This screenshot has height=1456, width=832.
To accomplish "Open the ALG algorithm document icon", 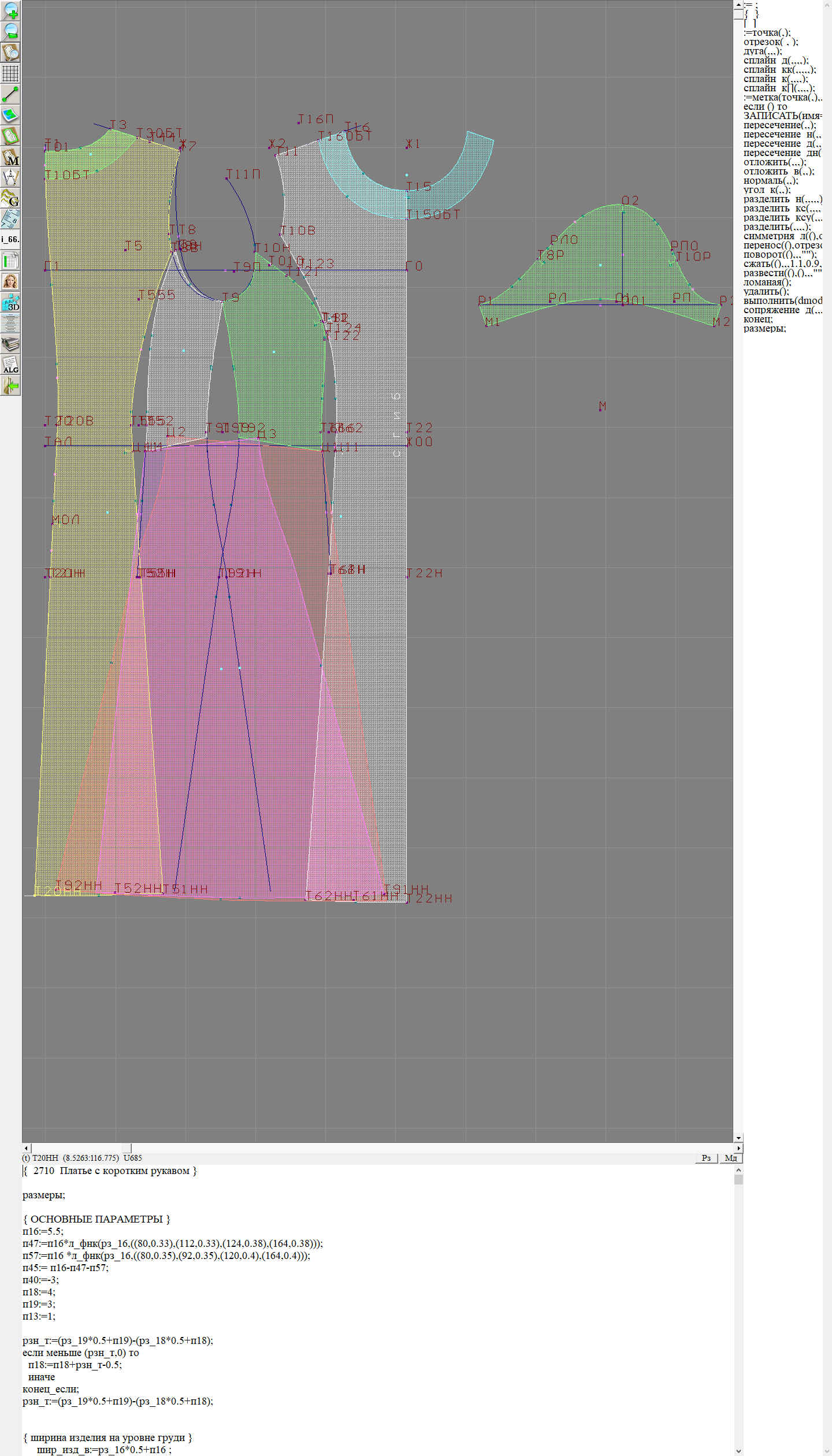I will coord(10,365).
